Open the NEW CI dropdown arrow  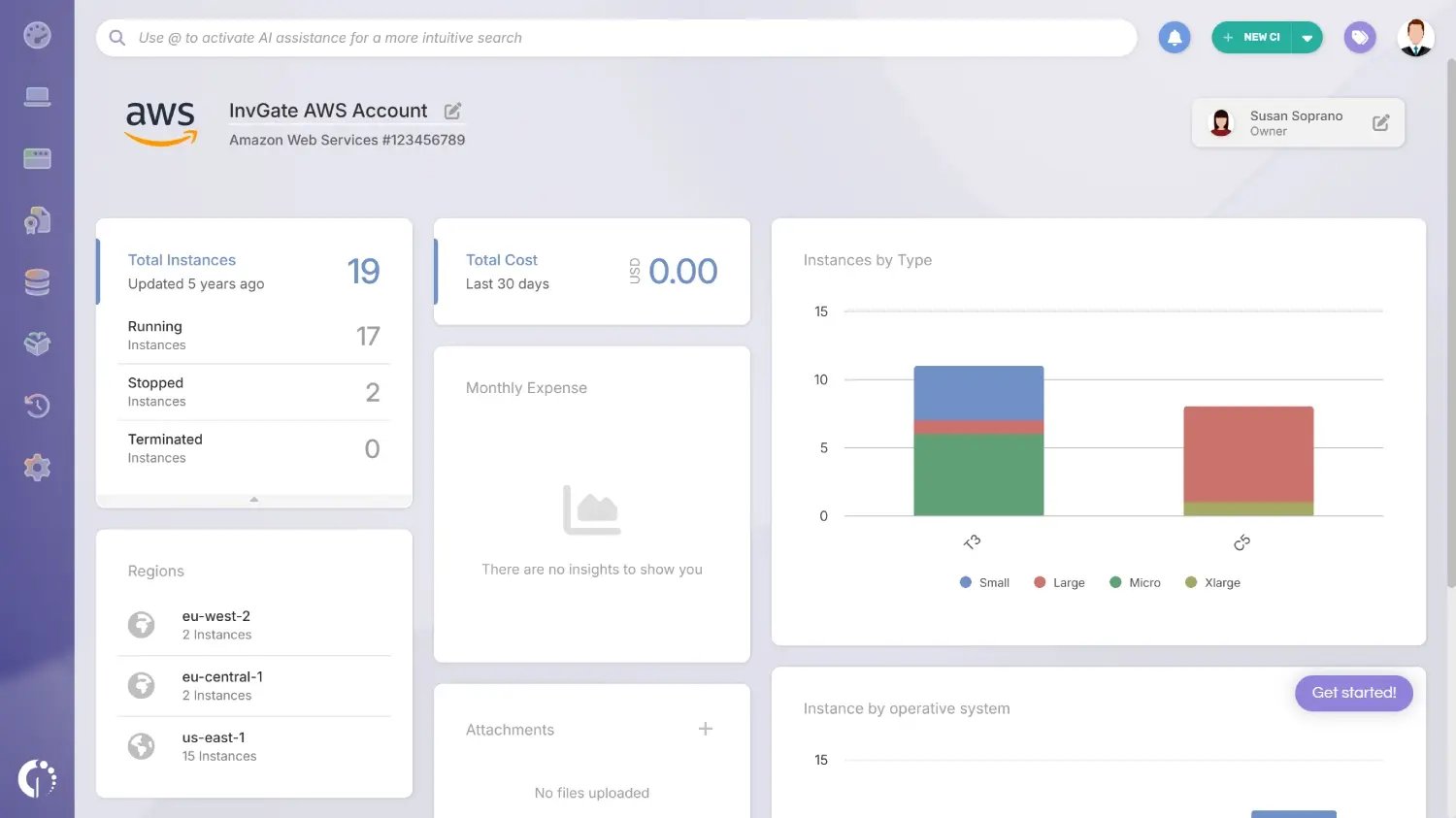pos(1308,36)
